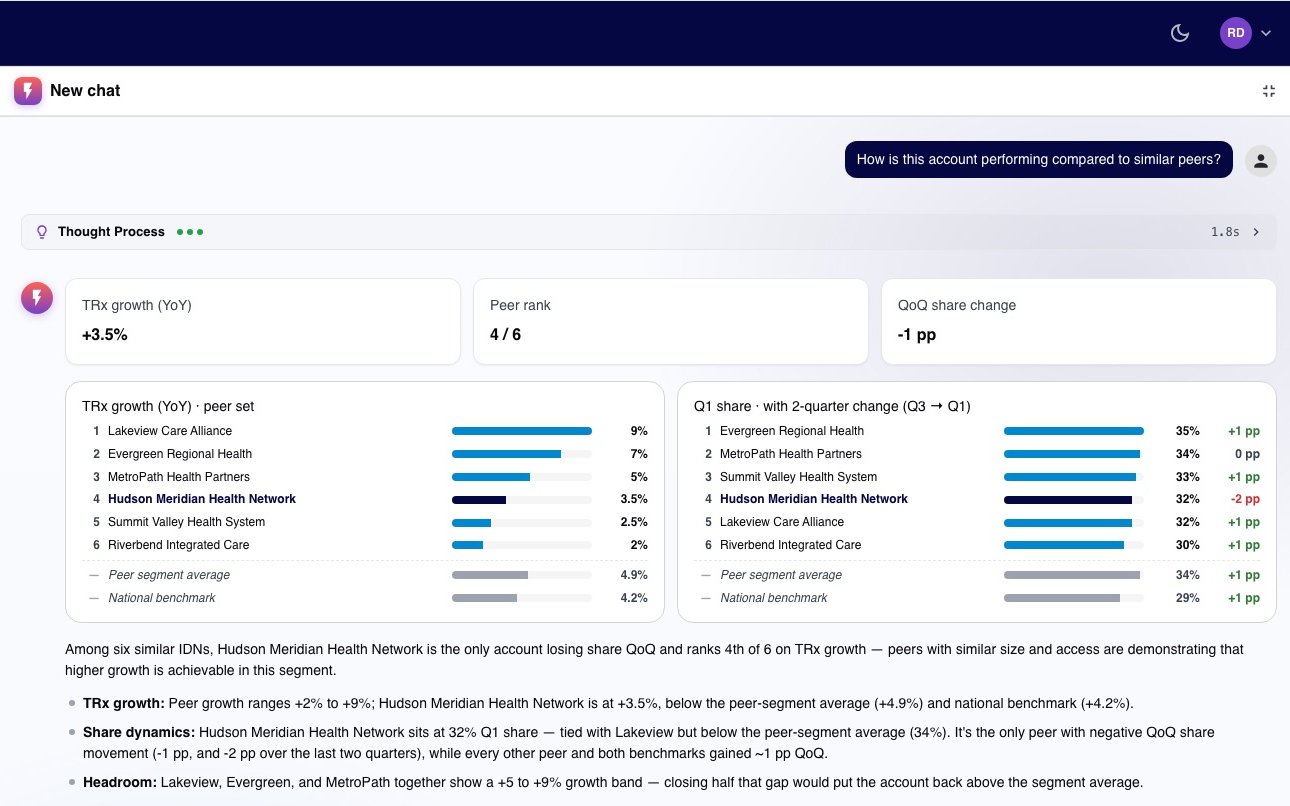
Task: Click the 29% National benchmark share value
Action: point(1188,598)
